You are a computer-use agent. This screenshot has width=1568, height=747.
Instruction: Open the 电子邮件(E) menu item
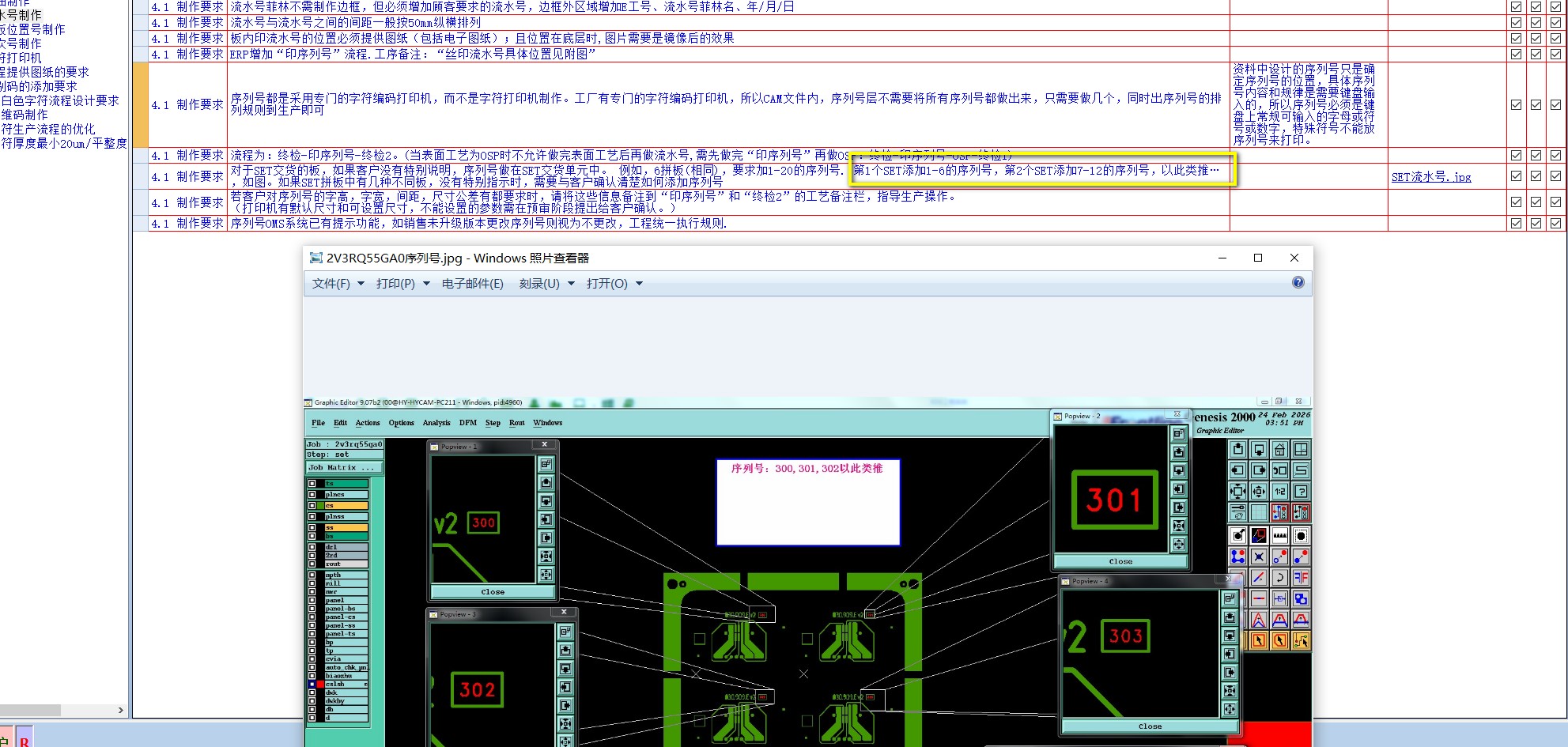tap(472, 283)
